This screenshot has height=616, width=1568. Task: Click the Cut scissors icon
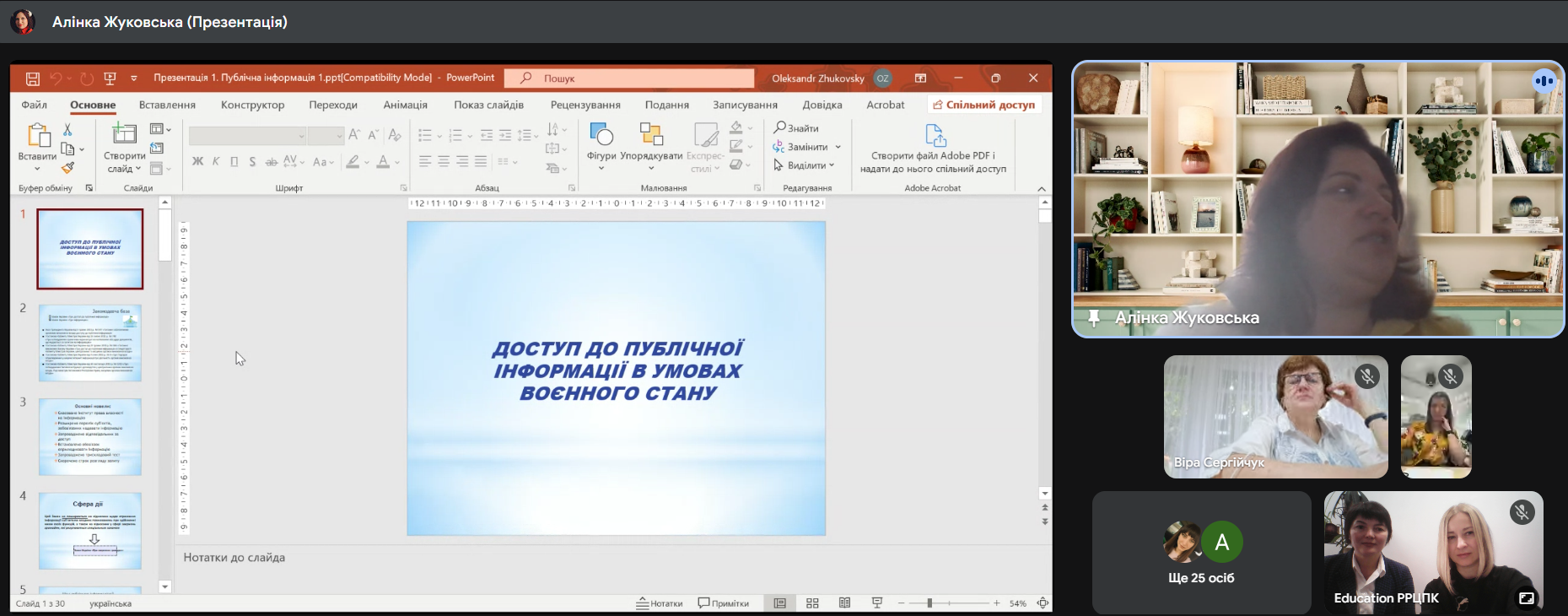(67, 130)
